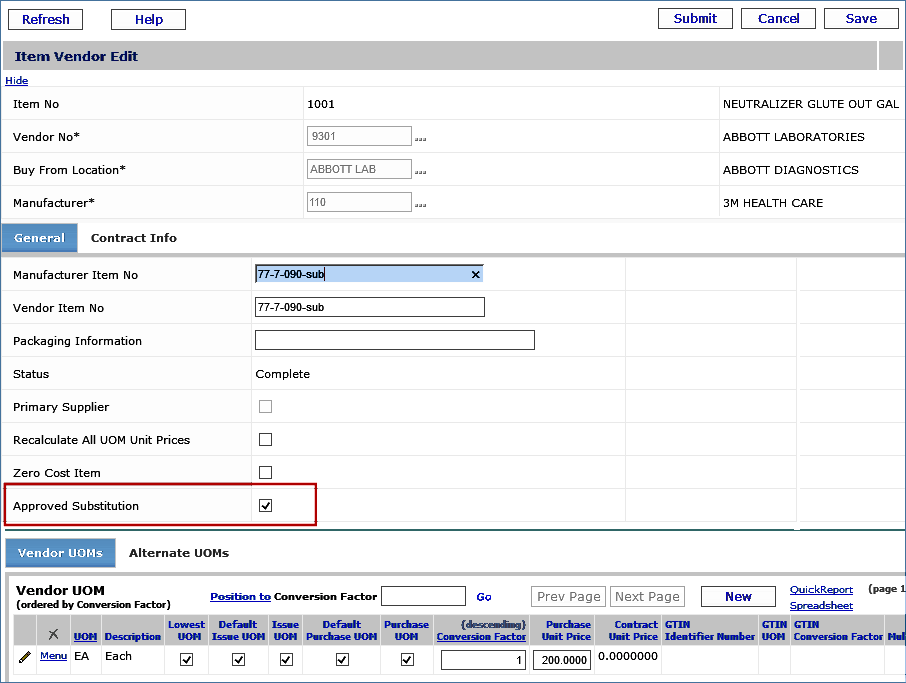This screenshot has height=683, width=906.
Task: Open the QuickReport link
Action: pyautogui.click(x=821, y=590)
